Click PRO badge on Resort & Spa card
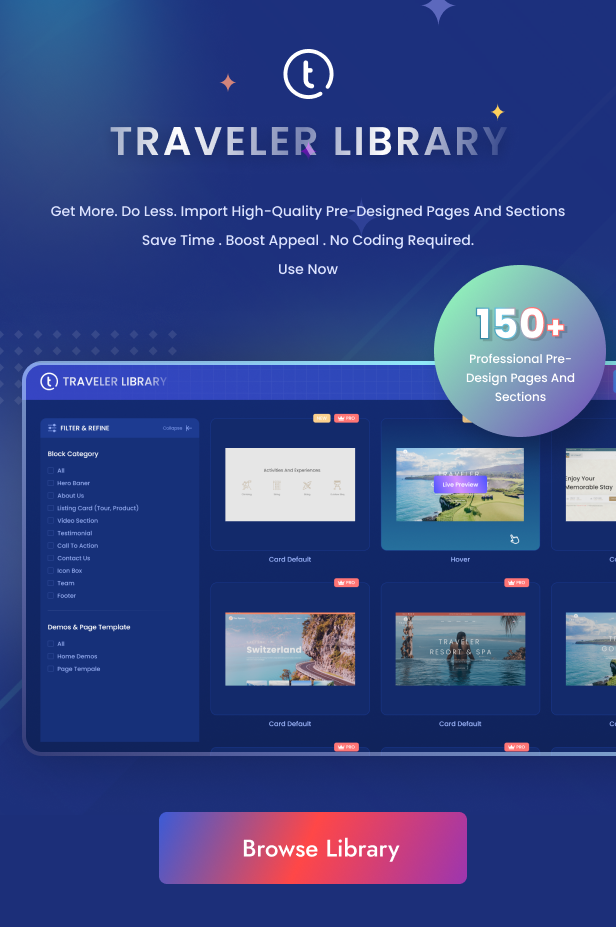The width and height of the screenshot is (616, 927). (516, 582)
